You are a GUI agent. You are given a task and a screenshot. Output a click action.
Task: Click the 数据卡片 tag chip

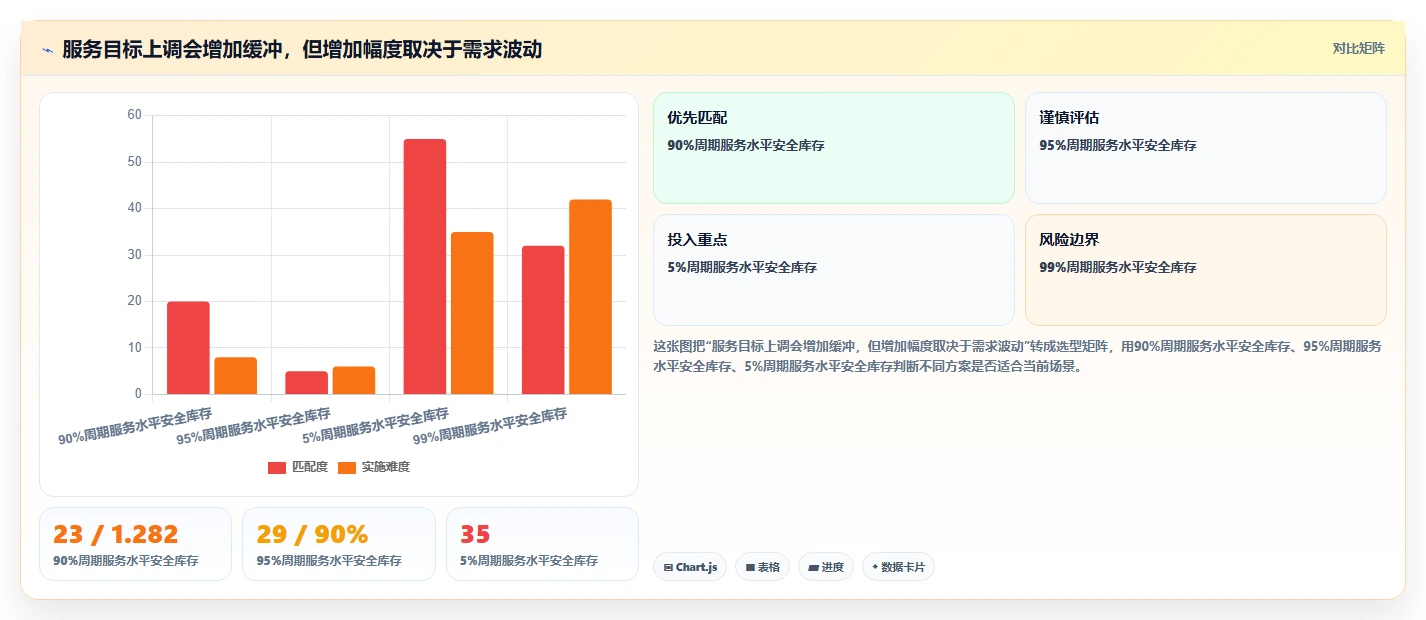898,567
